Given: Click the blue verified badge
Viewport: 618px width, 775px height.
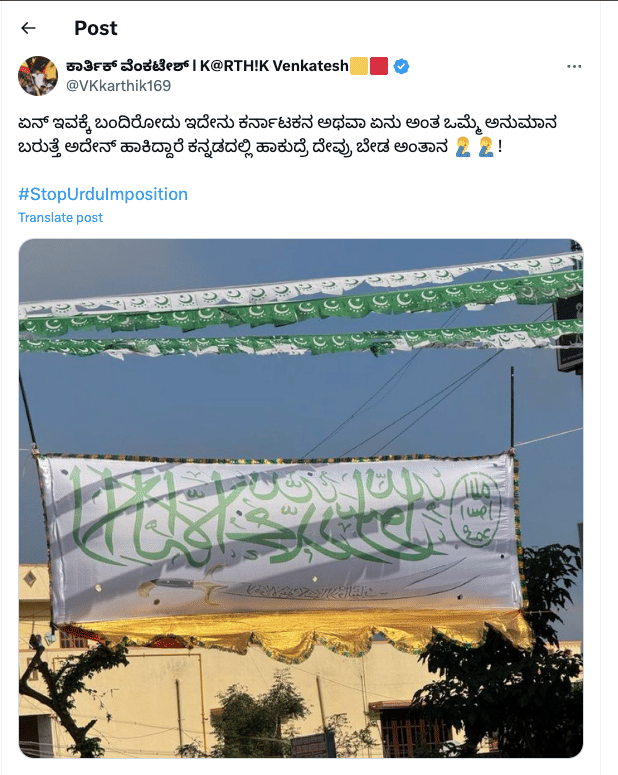Looking at the screenshot, I should click(x=401, y=66).
